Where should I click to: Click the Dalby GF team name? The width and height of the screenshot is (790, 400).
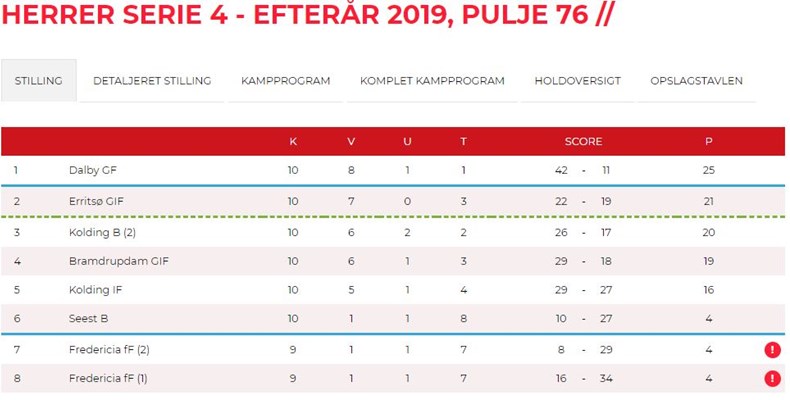point(93,170)
